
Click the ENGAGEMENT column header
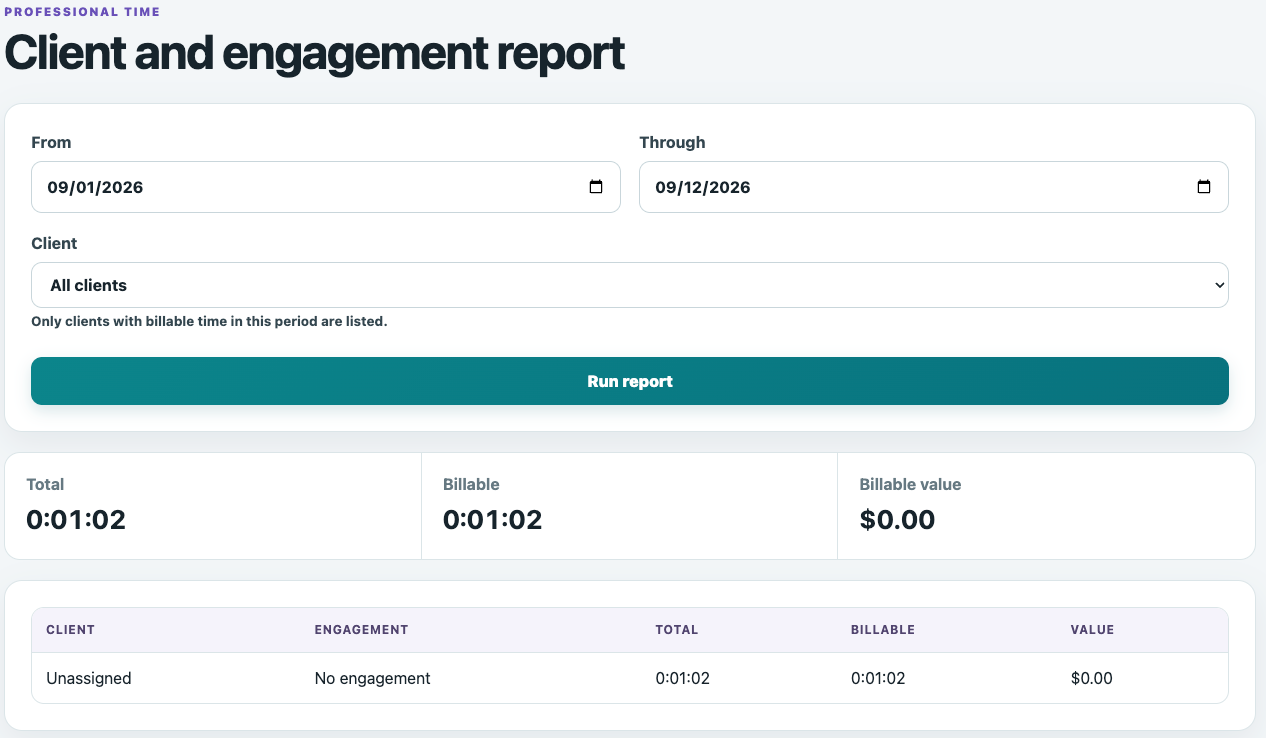tap(361, 630)
